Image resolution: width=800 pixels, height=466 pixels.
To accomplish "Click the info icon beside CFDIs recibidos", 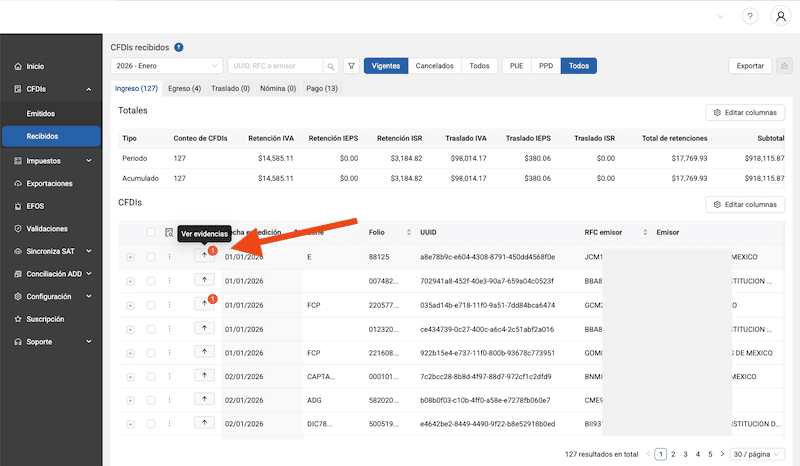I will (x=179, y=47).
